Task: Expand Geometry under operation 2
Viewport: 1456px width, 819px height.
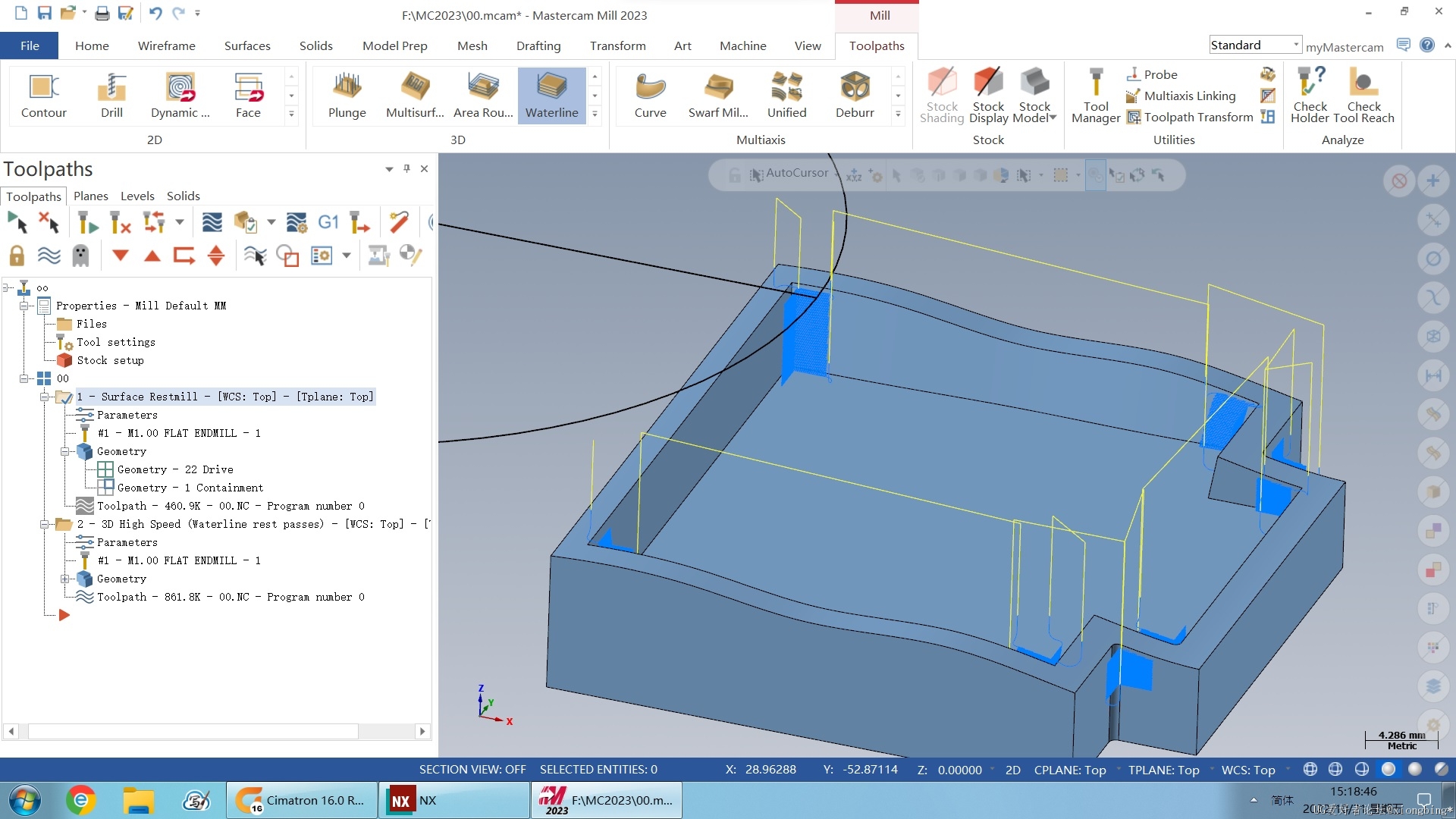Action: 65,579
